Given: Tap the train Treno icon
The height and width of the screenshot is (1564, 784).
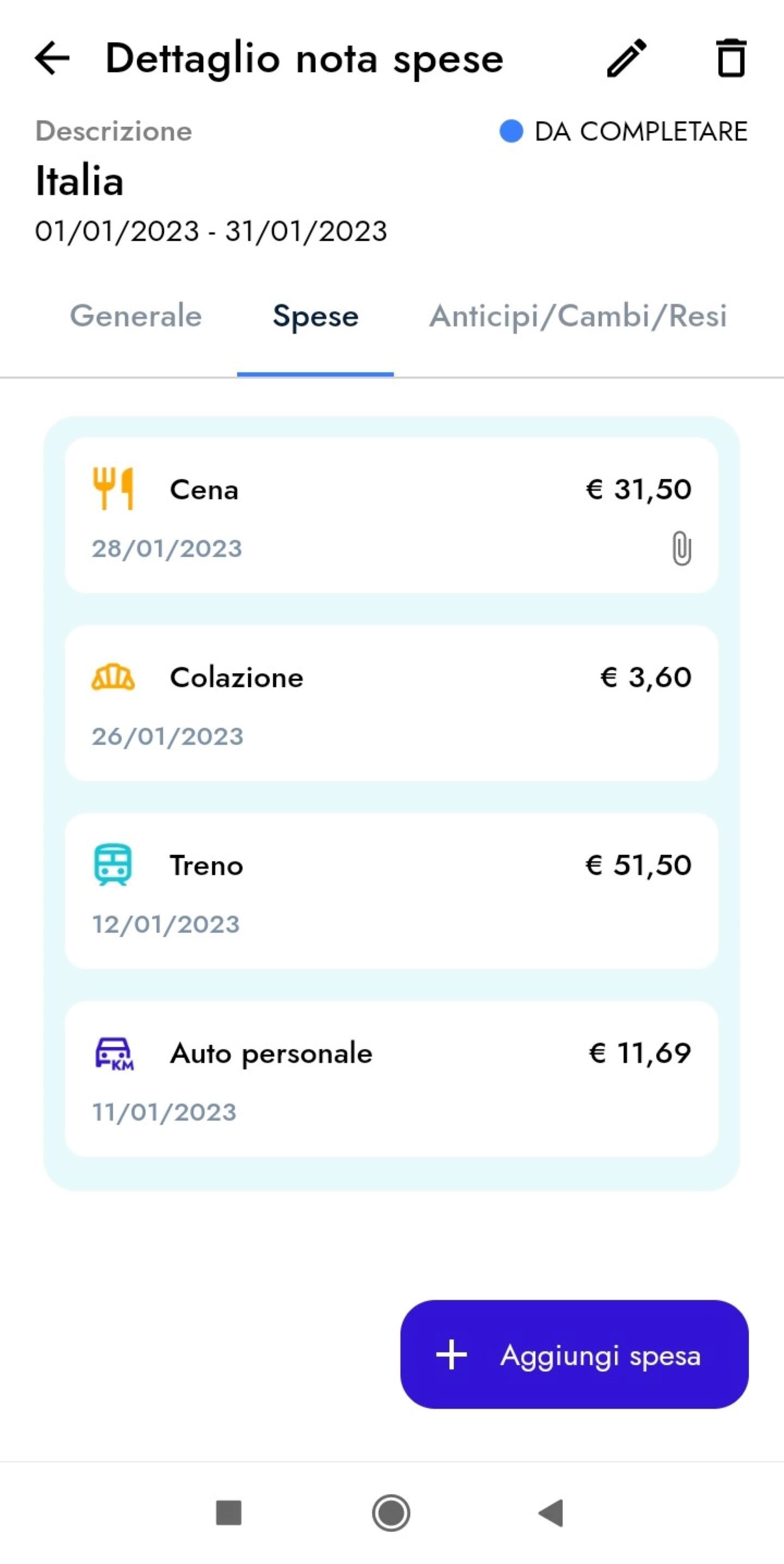Looking at the screenshot, I should [x=113, y=865].
